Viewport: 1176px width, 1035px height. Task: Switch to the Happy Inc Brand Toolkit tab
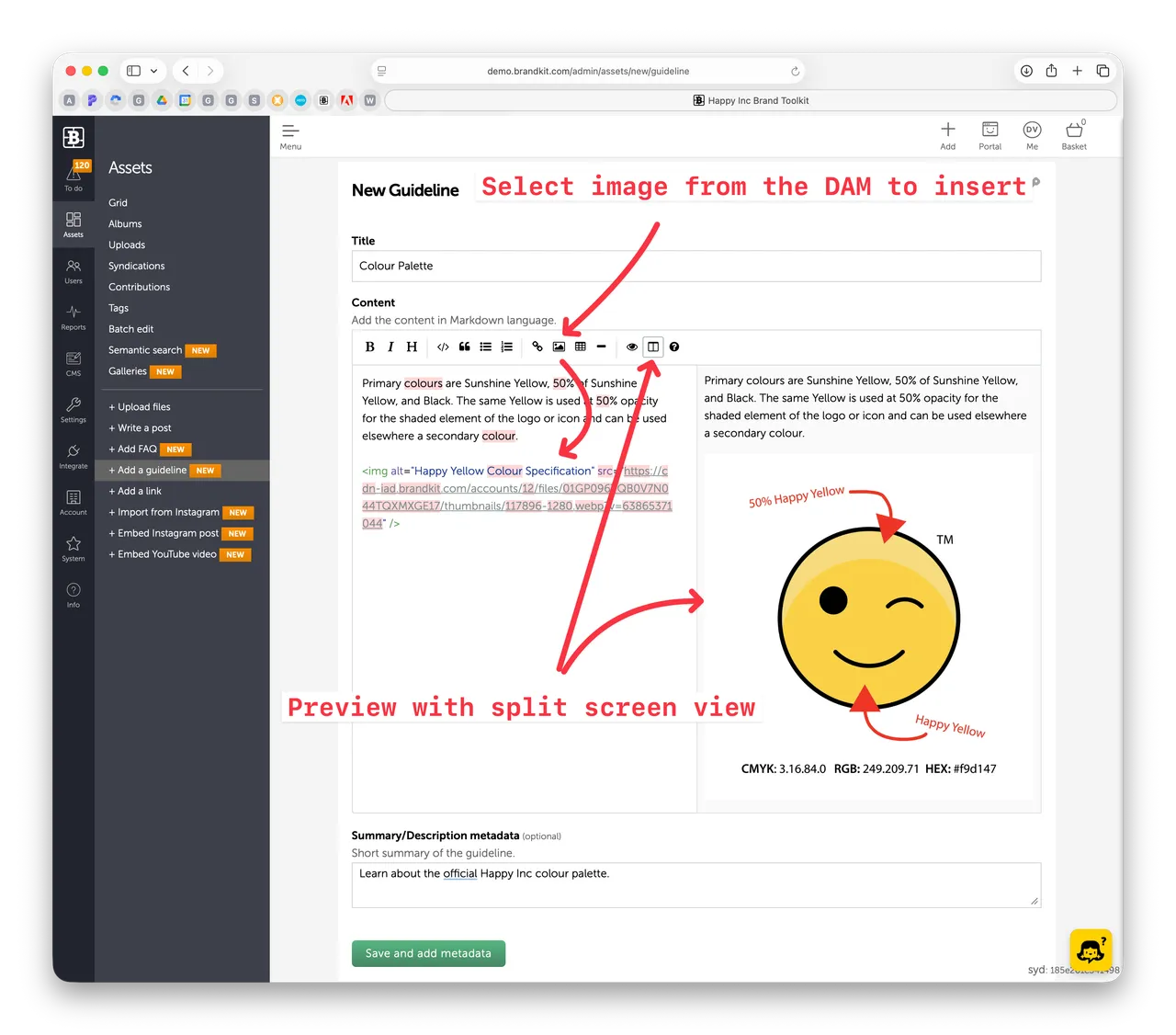[751, 100]
